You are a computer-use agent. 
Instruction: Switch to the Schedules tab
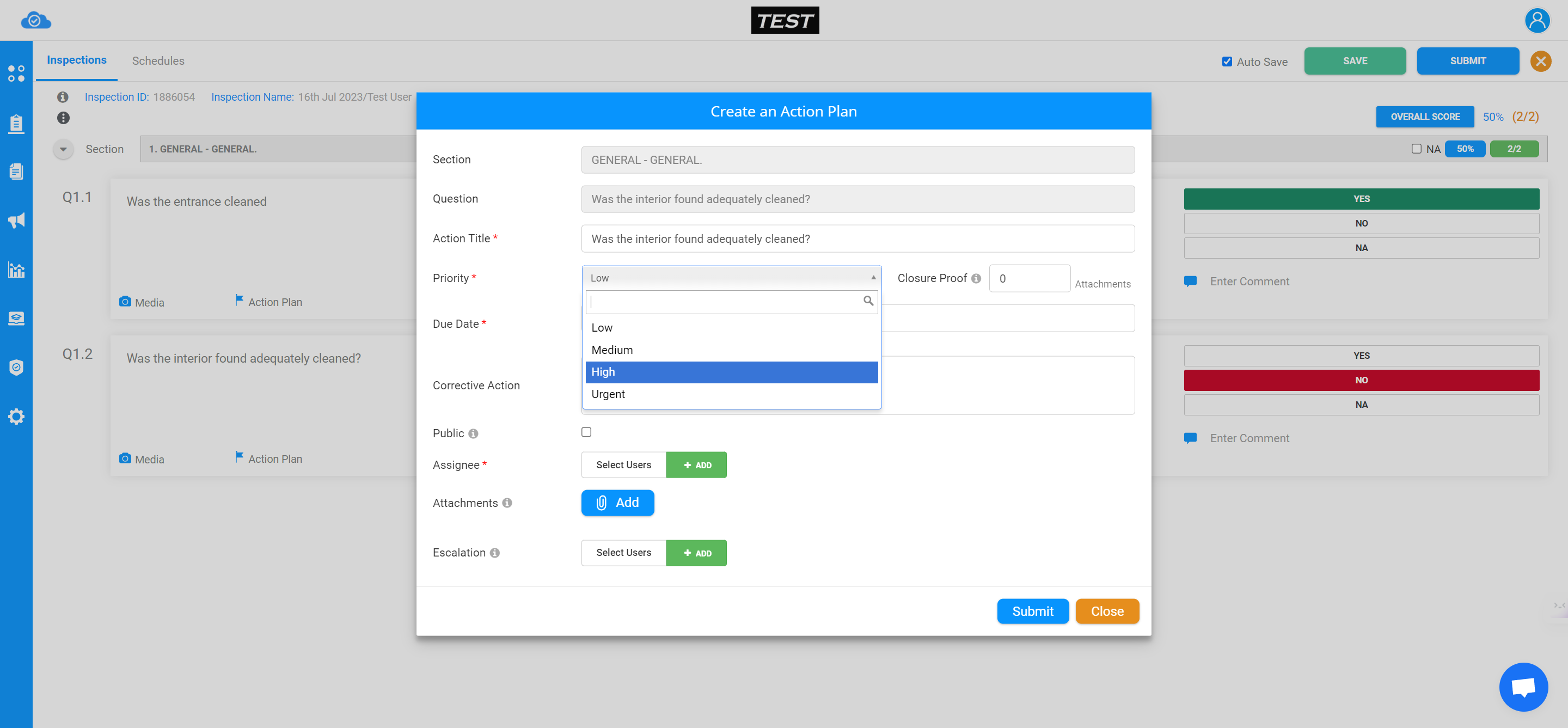158,60
